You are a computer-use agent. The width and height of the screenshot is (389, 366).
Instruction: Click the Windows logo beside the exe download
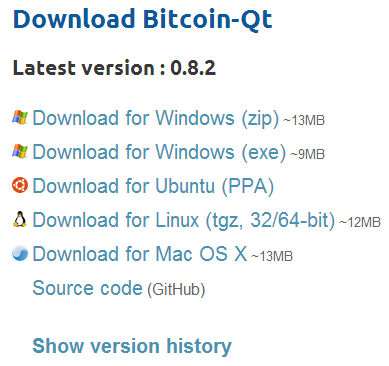[20, 151]
